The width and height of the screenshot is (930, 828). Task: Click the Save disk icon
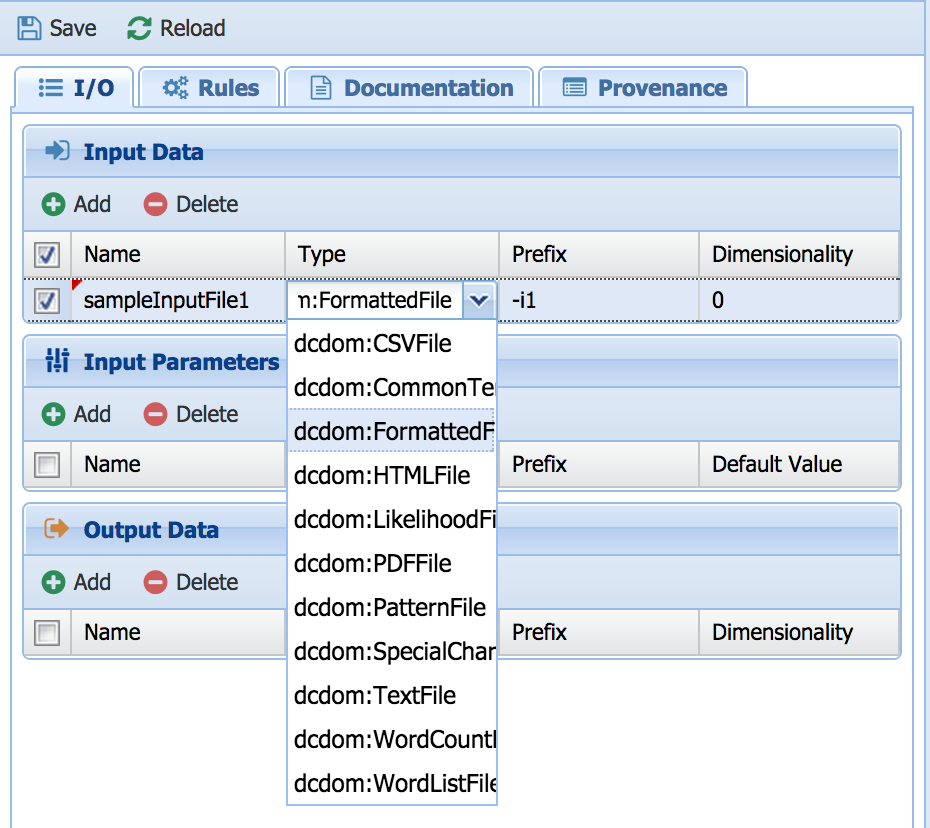click(30, 28)
